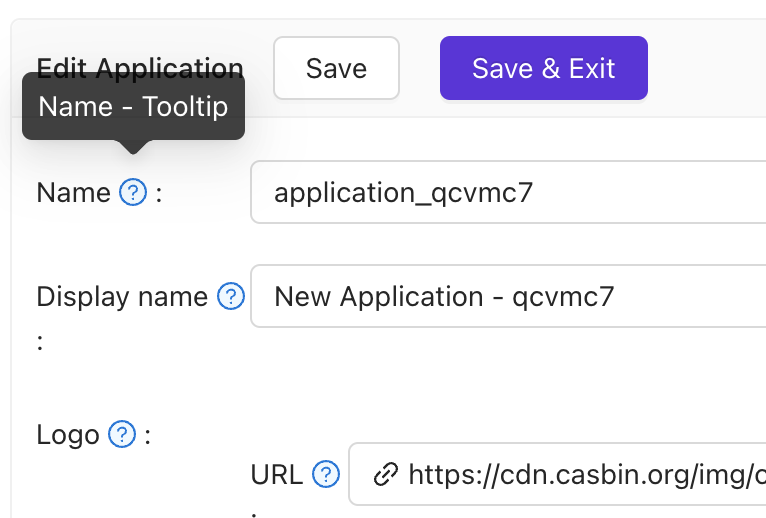Click the Save button
Viewport: 766px width, 518px height.
coord(336,68)
